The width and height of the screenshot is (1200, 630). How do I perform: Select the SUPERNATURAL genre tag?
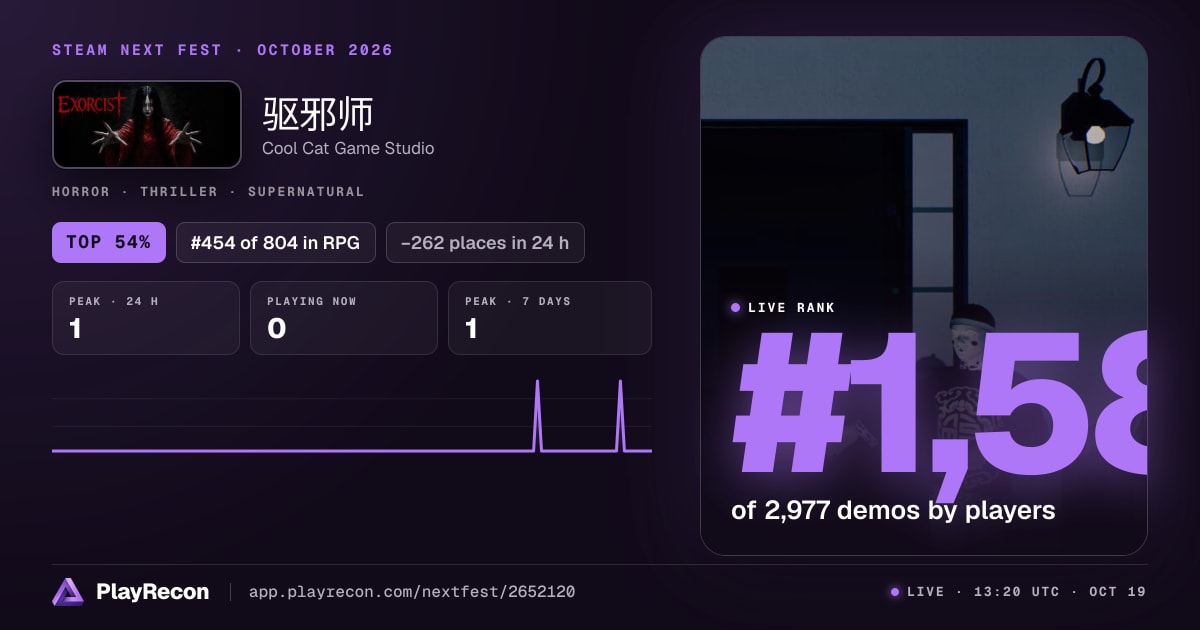(306, 191)
